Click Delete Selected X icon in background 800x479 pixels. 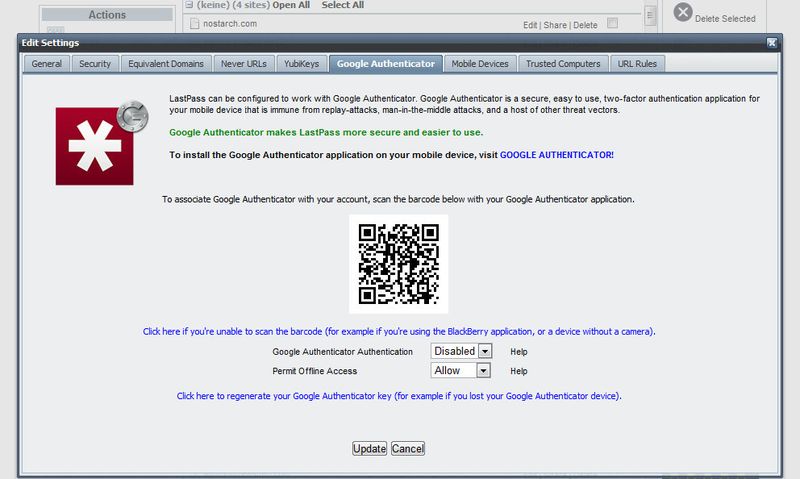click(683, 12)
